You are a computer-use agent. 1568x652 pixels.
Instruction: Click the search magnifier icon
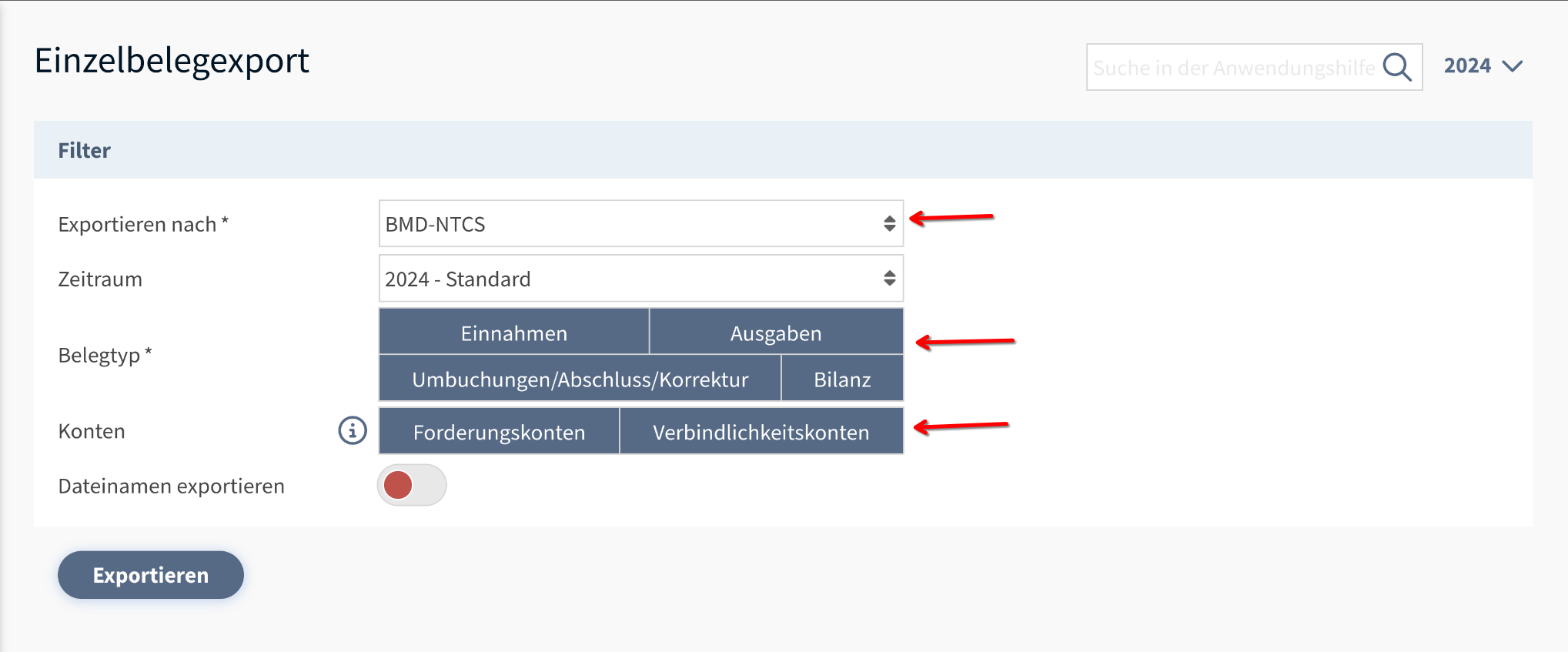(x=1397, y=68)
